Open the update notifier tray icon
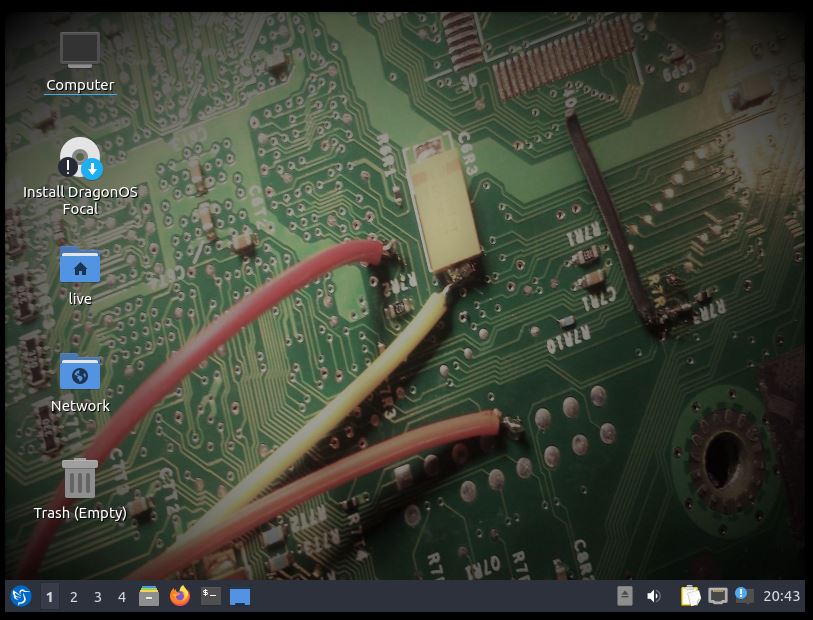The height and width of the screenshot is (620, 813). point(744,595)
